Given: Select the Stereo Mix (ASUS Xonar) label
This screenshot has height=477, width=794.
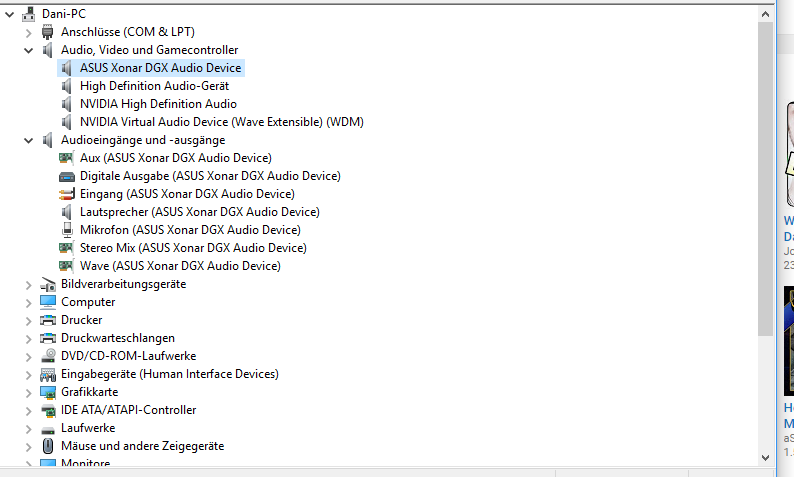Looking at the screenshot, I should (193, 248).
